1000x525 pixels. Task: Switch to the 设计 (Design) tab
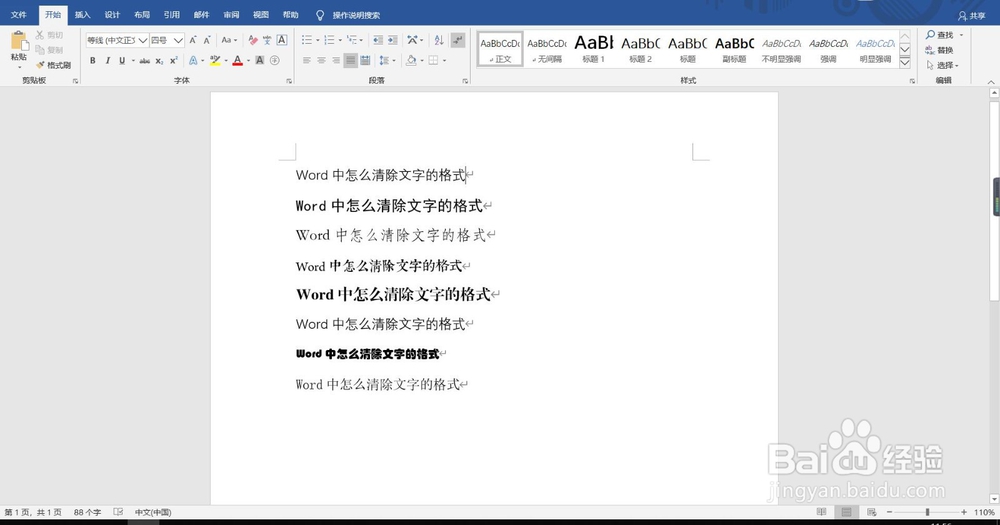click(112, 15)
